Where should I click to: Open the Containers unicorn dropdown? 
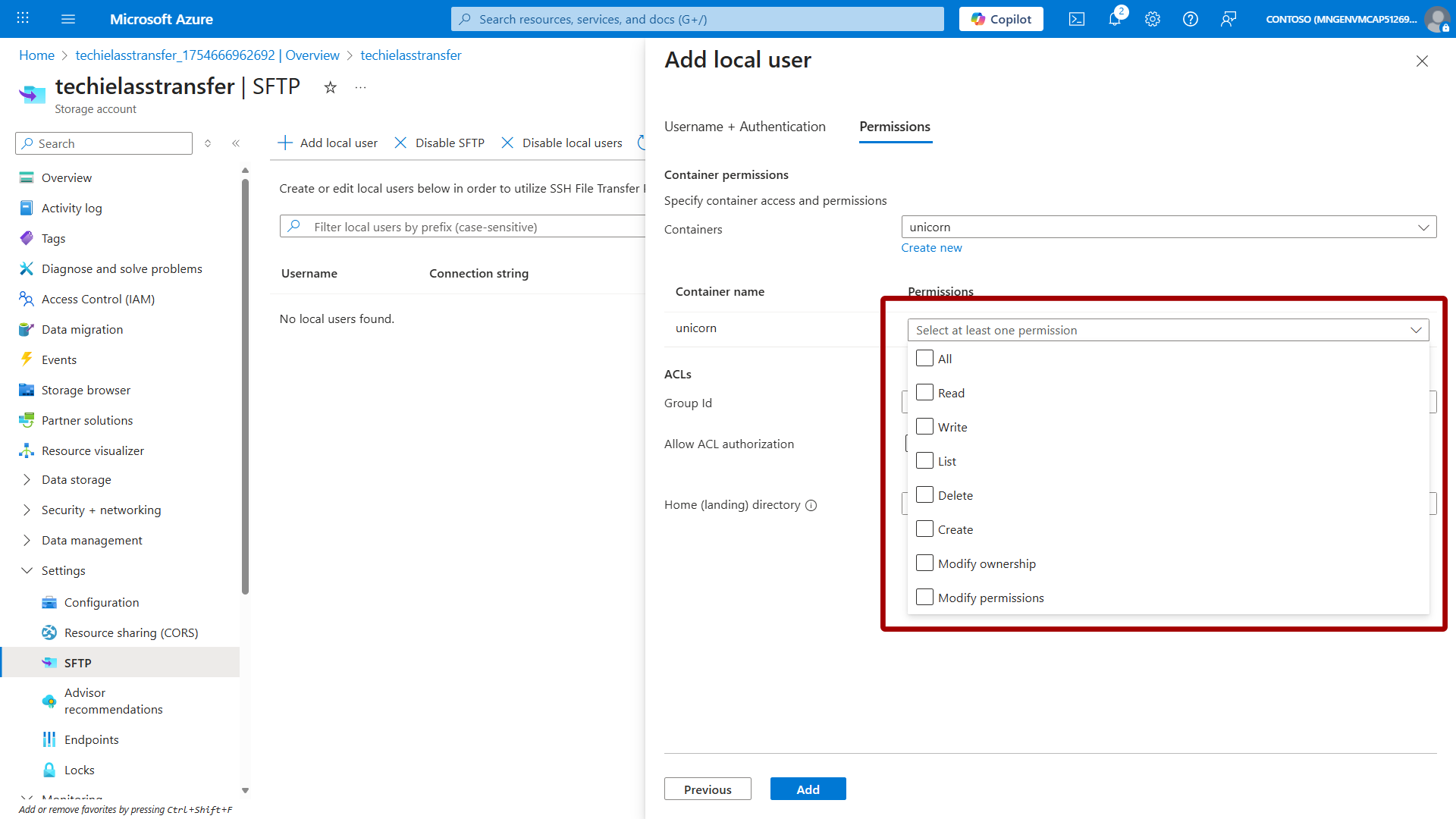click(x=1168, y=227)
